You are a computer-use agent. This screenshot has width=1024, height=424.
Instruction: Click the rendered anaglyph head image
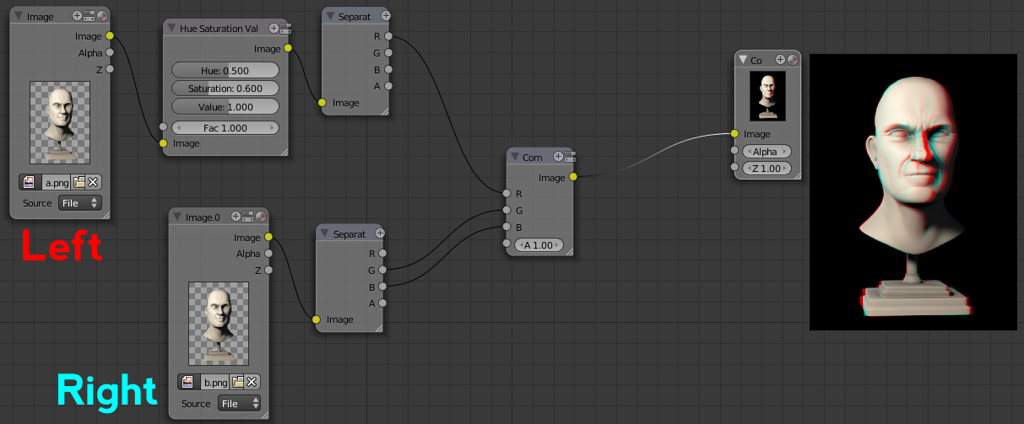click(x=913, y=192)
